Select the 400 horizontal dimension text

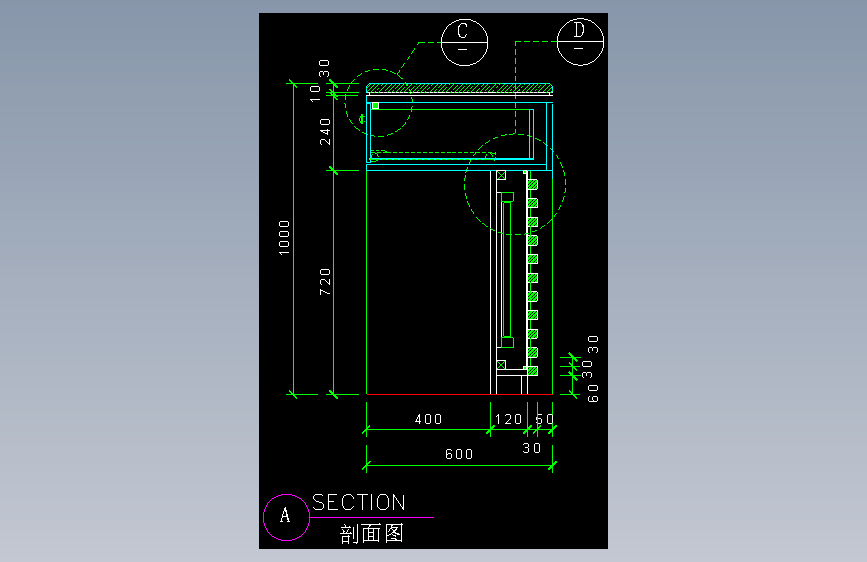click(429, 419)
